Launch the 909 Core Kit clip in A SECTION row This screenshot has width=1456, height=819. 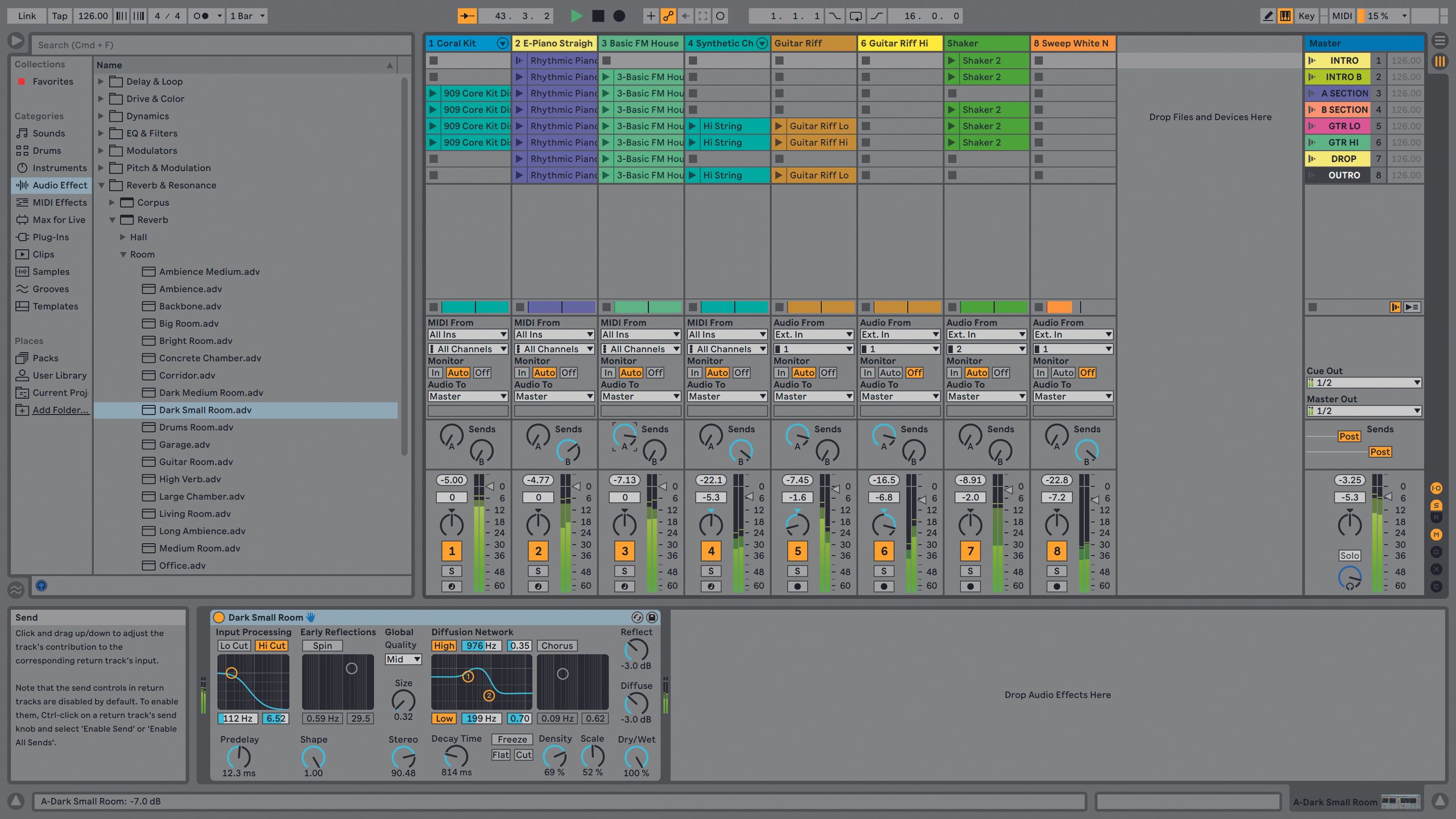pyautogui.click(x=433, y=93)
